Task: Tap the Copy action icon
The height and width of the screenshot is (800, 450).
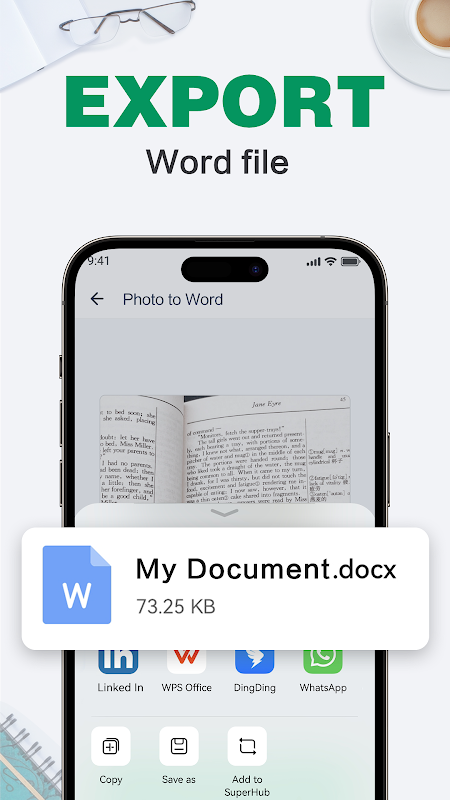Action: pos(111,746)
